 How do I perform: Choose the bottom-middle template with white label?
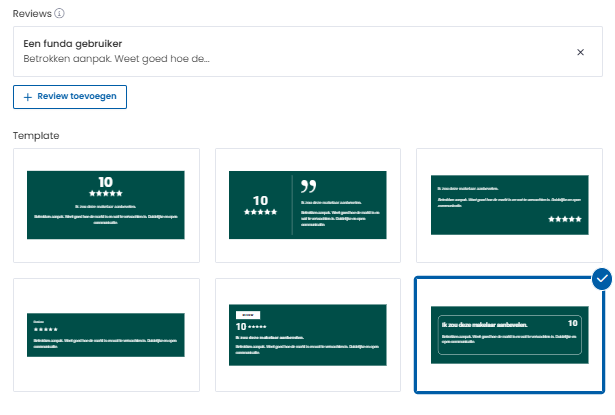tap(307, 334)
